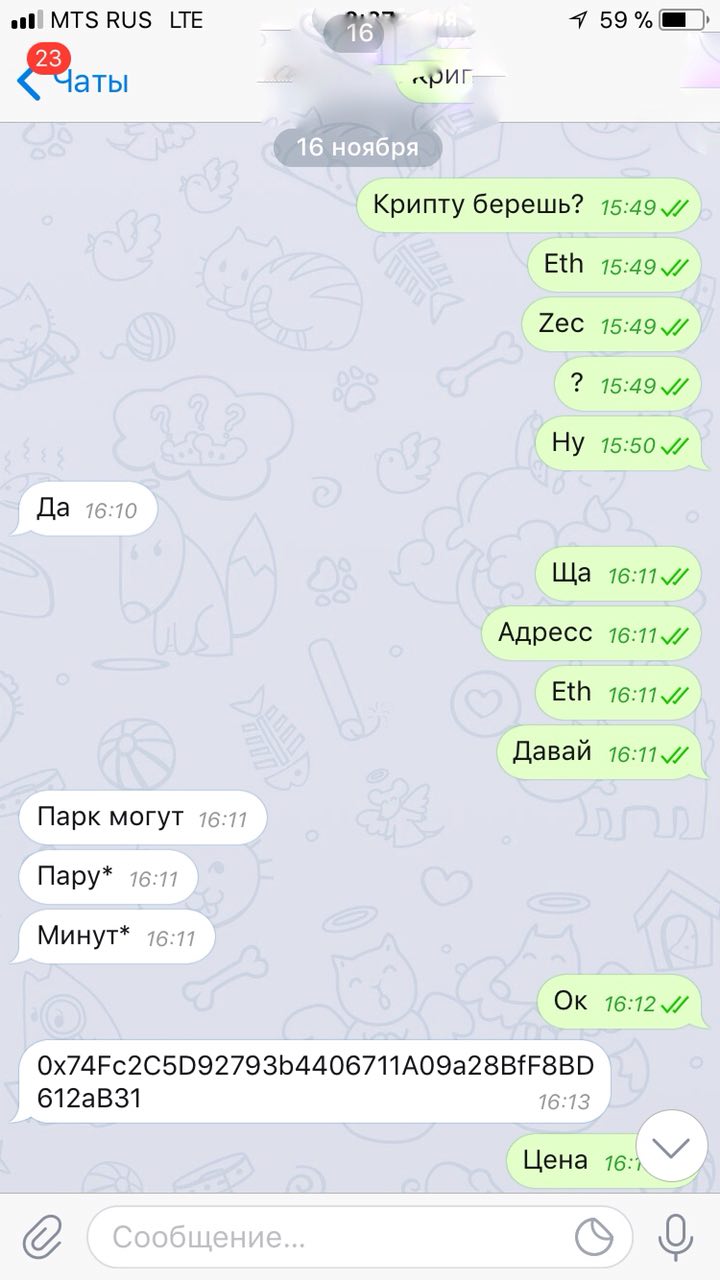Image resolution: width=720 pixels, height=1280 pixels.
Task: Tap the Парк могут message bubble
Action: [x=141, y=818]
